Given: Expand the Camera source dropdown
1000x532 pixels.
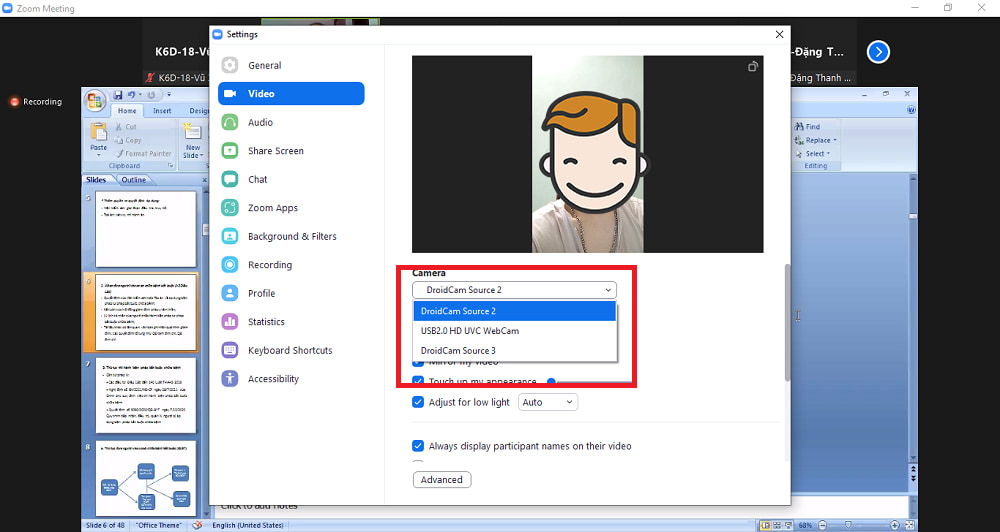Looking at the screenshot, I should point(514,290).
